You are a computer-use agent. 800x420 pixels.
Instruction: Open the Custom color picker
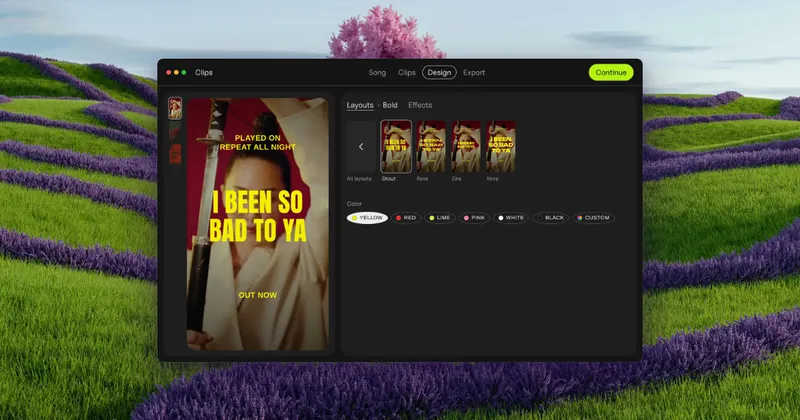593,218
